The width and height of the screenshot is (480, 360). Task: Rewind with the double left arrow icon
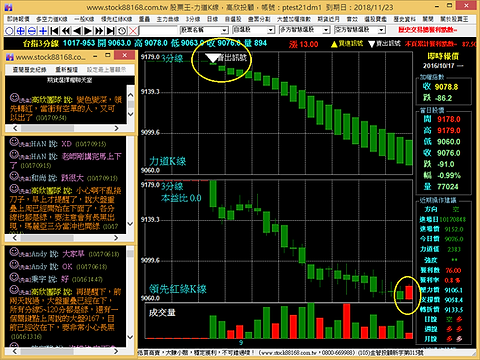[66, 31]
